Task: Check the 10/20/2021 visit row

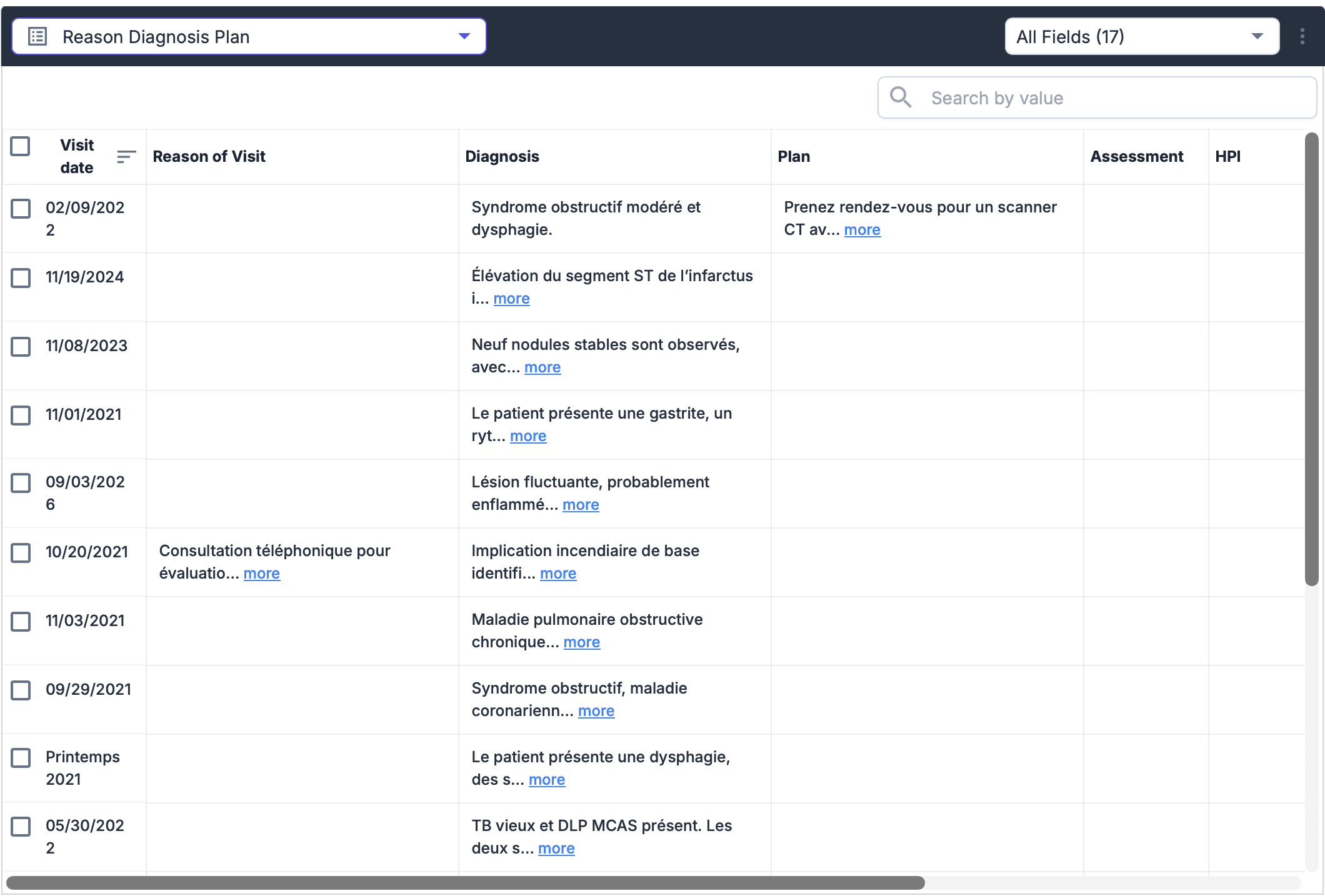Action: click(x=21, y=553)
